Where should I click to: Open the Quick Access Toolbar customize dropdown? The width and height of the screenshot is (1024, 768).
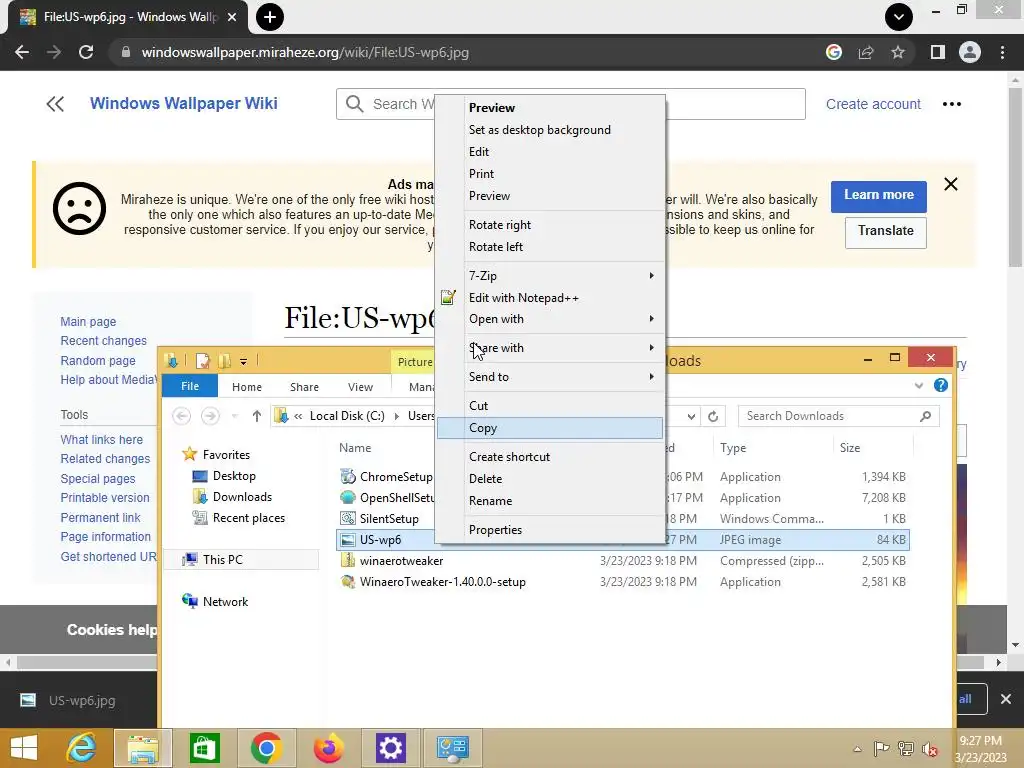[243, 360]
